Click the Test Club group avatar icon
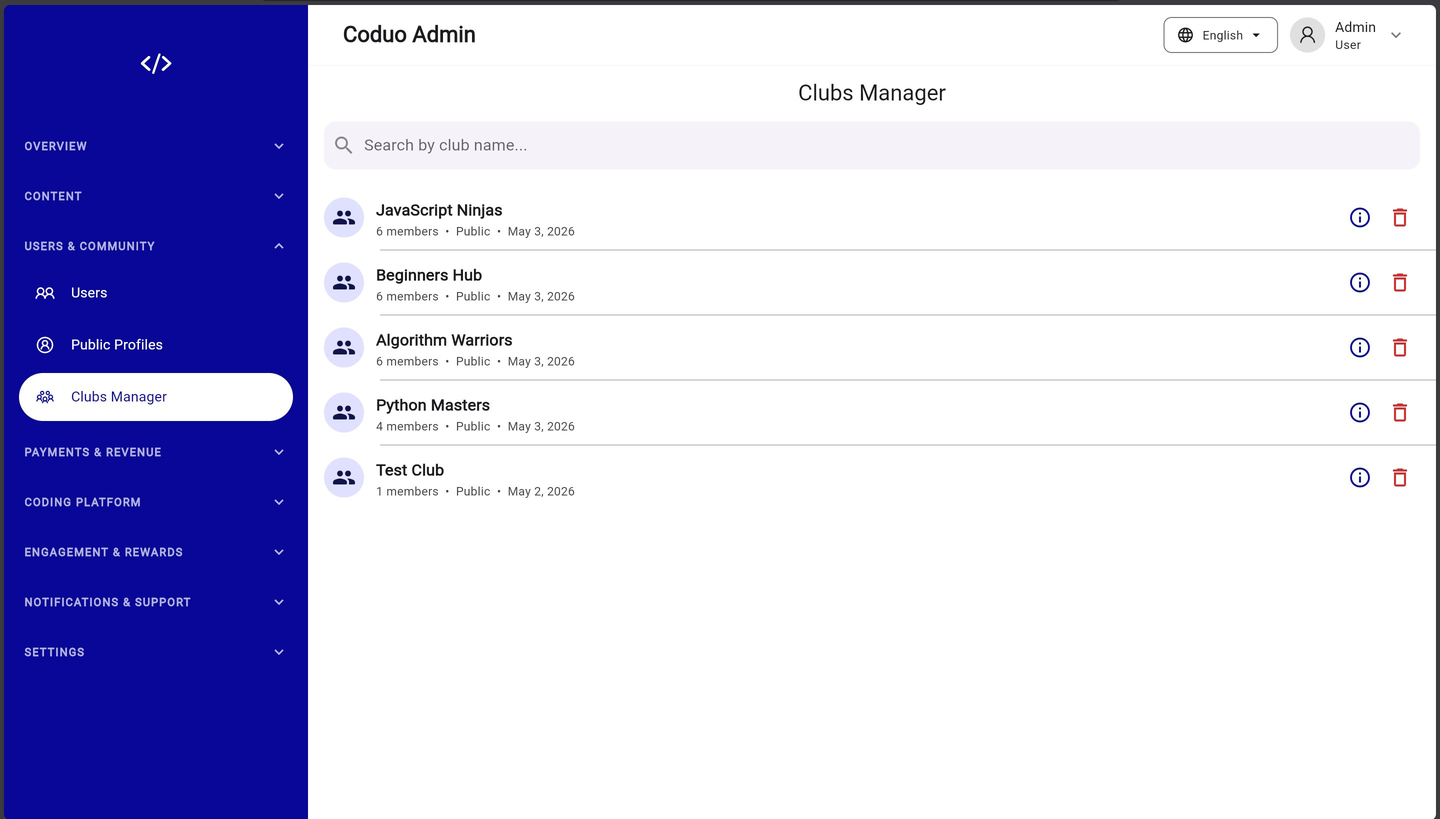The image size is (1440, 819). (x=344, y=477)
